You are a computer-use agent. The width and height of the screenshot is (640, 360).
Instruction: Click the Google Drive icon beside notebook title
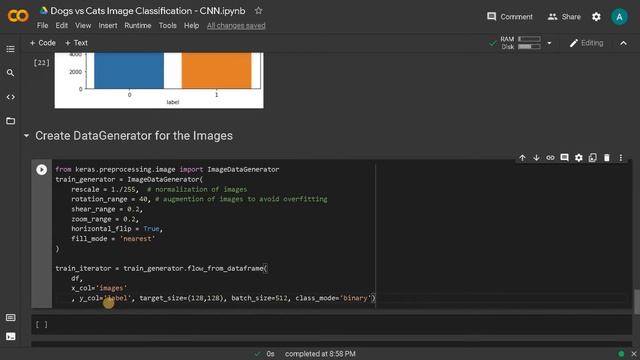pos(43,11)
